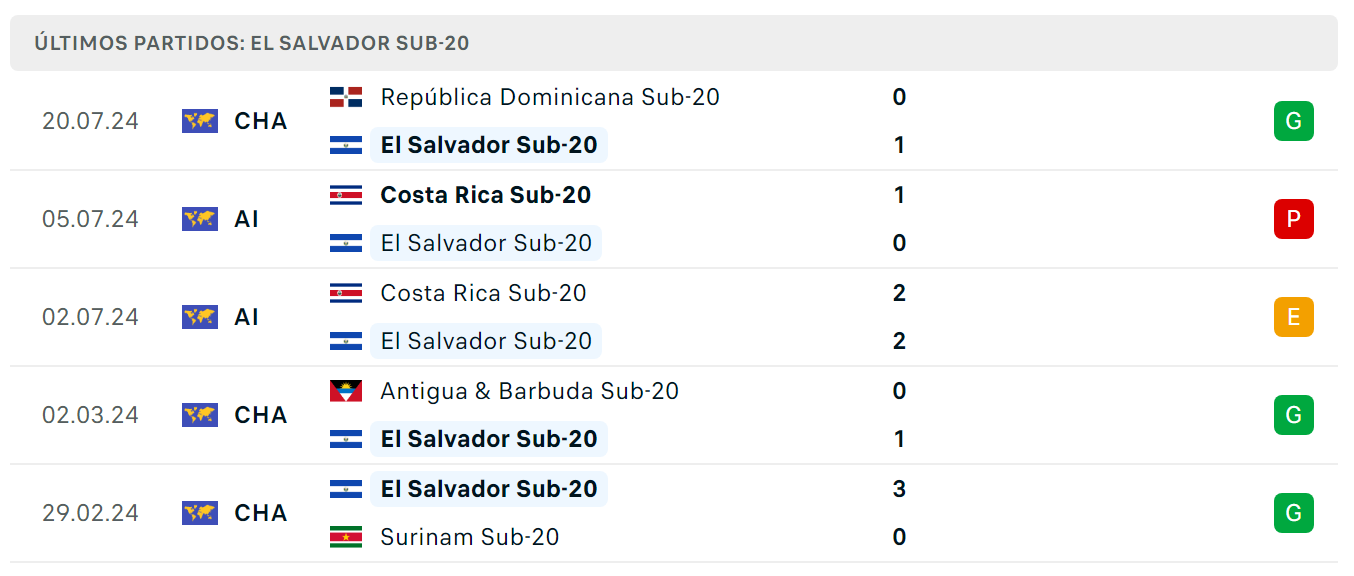Image resolution: width=1354 pixels, height=576 pixels.
Task: Open the CHA competition label for 02.03.24
Action: (261, 415)
